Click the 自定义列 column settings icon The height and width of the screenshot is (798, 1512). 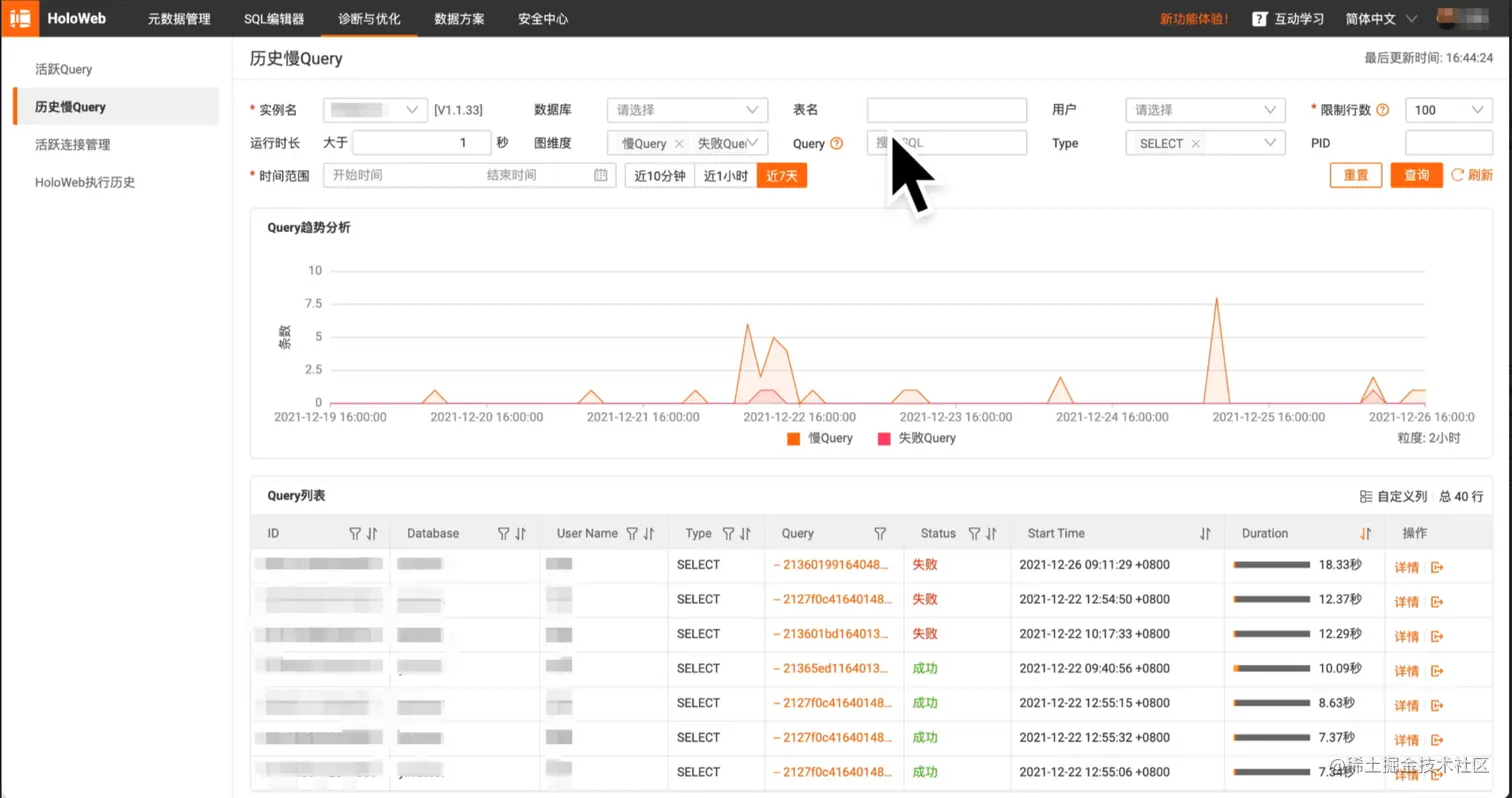1366,496
